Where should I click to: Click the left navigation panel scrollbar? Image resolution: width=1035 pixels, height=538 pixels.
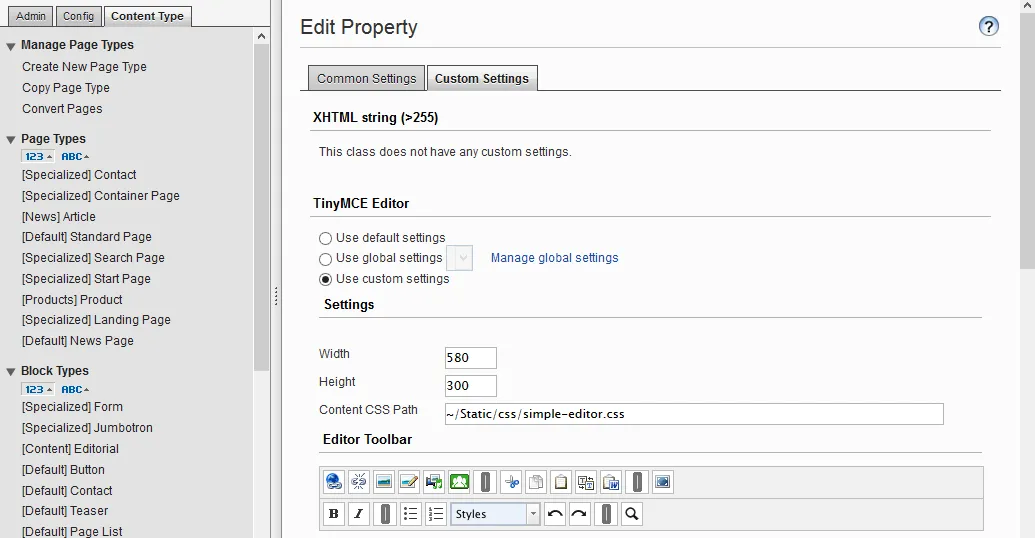click(x=261, y=208)
